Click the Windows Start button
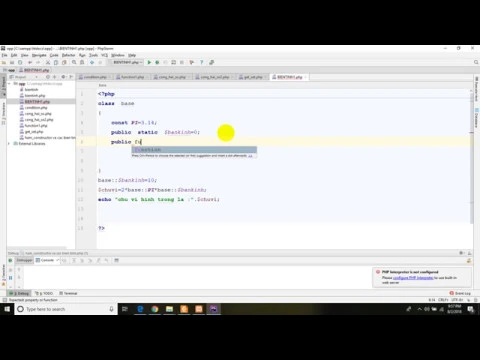The height and width of the screenshot is (360, 480). 7,309
